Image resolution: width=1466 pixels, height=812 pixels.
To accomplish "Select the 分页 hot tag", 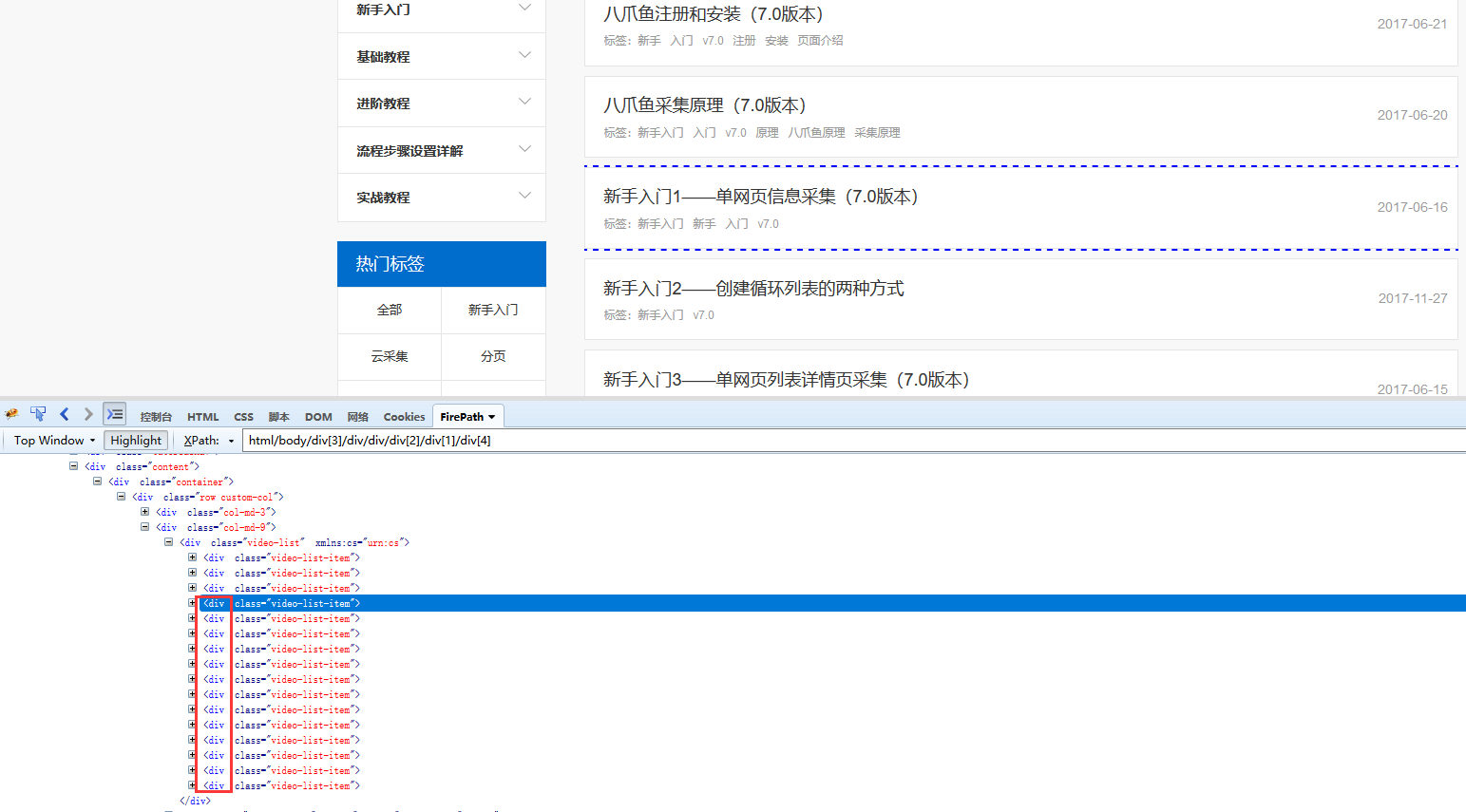I will [x=493, y=356].
